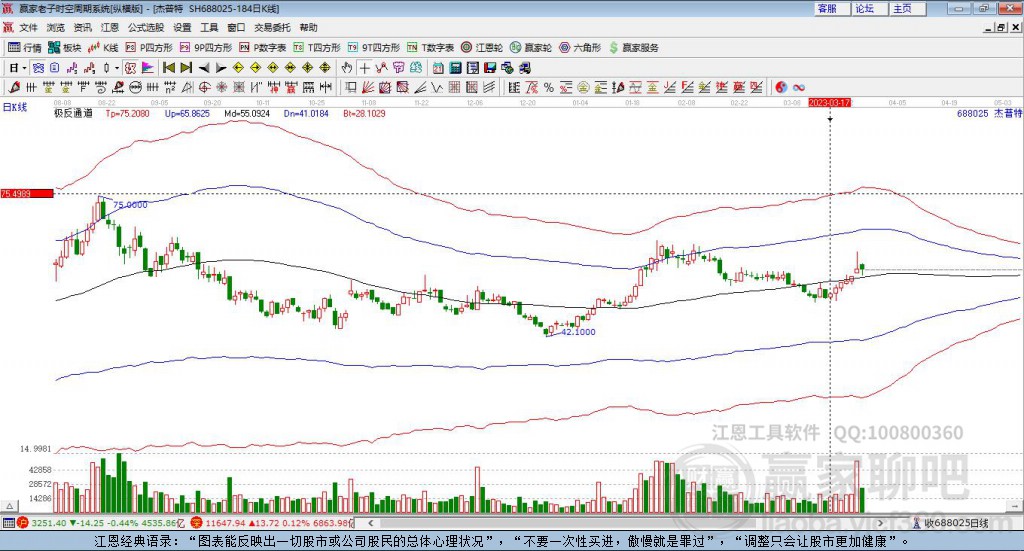1024x551 pixels.
Task: Click the 主页 homepage button
Action: [907, 8]
